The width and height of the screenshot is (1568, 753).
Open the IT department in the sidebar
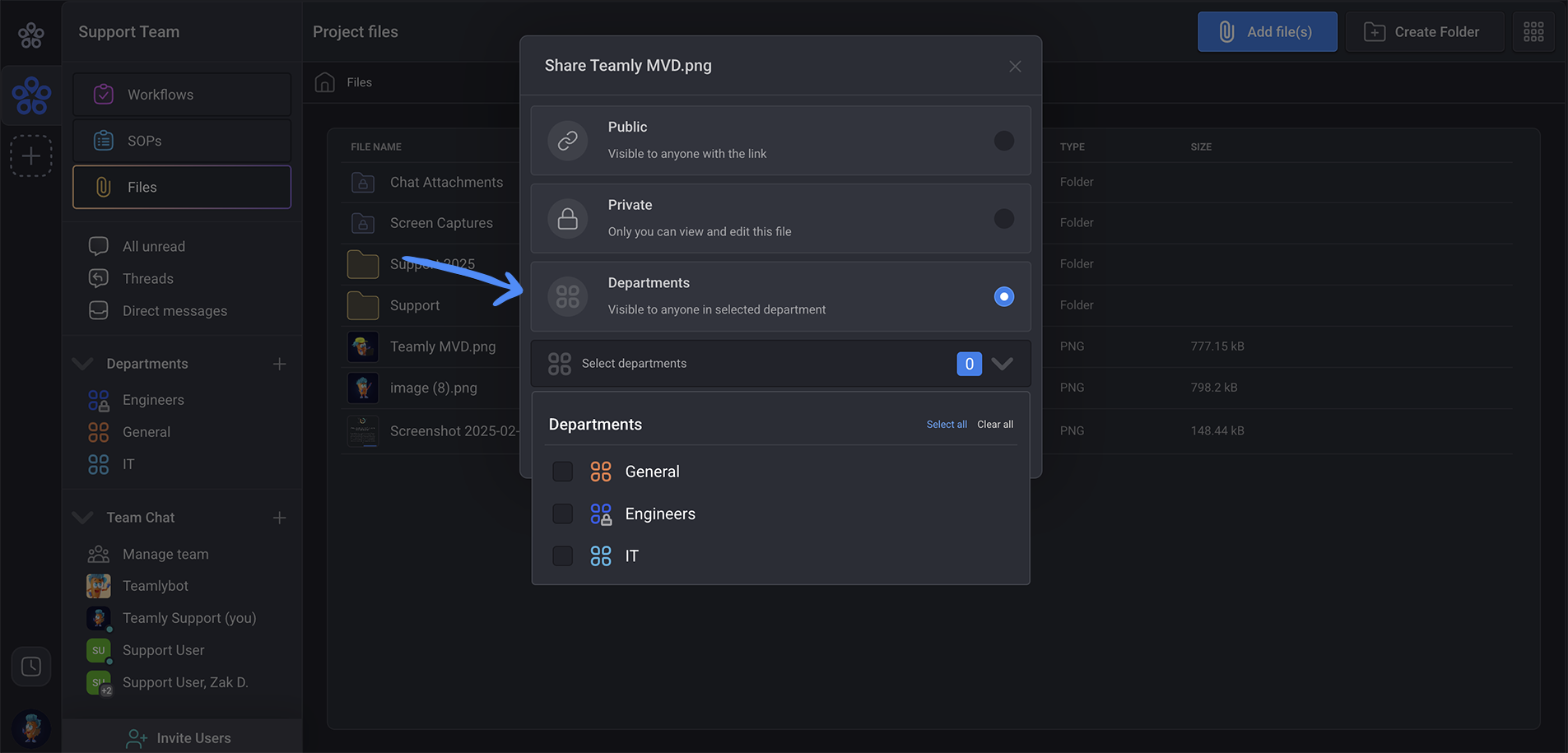tap(112, 464)
